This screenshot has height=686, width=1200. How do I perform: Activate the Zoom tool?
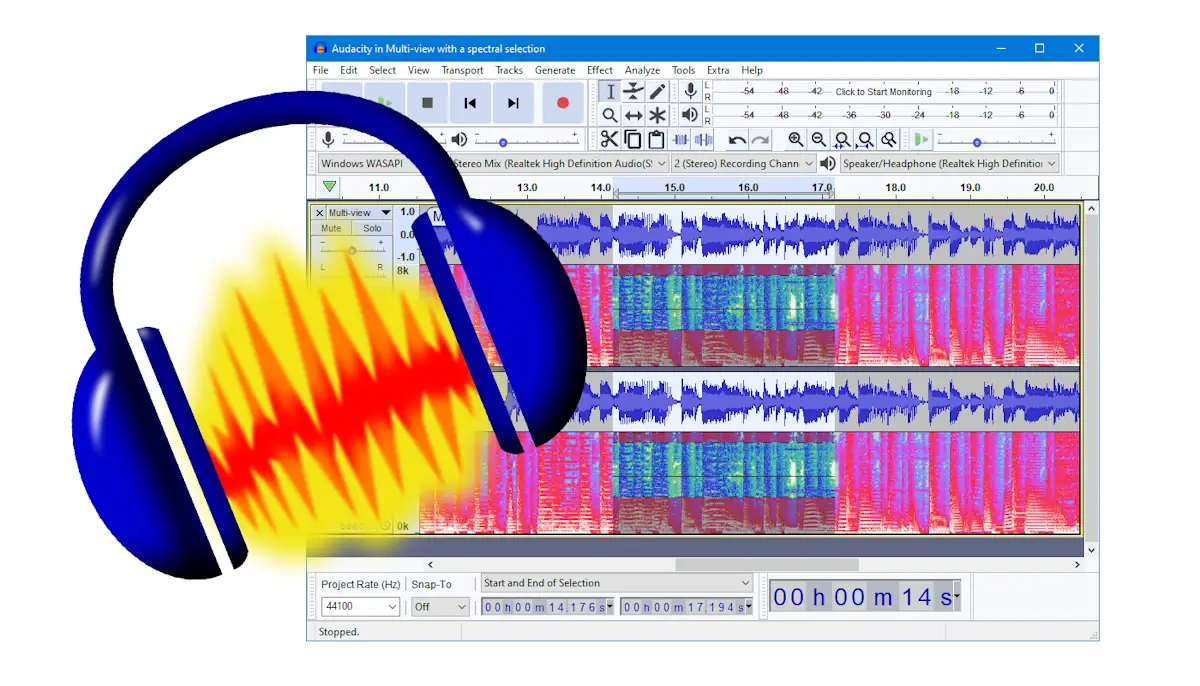pos(610,114)
